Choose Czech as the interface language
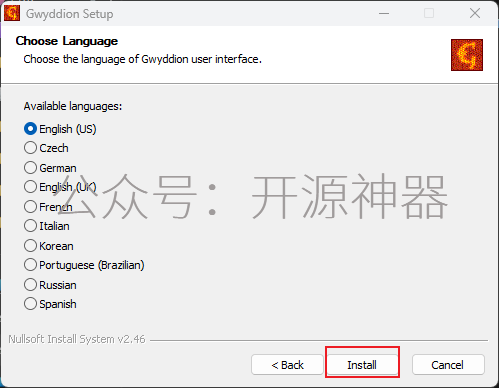This screenshot has width=499, height=388. point(46,148)
